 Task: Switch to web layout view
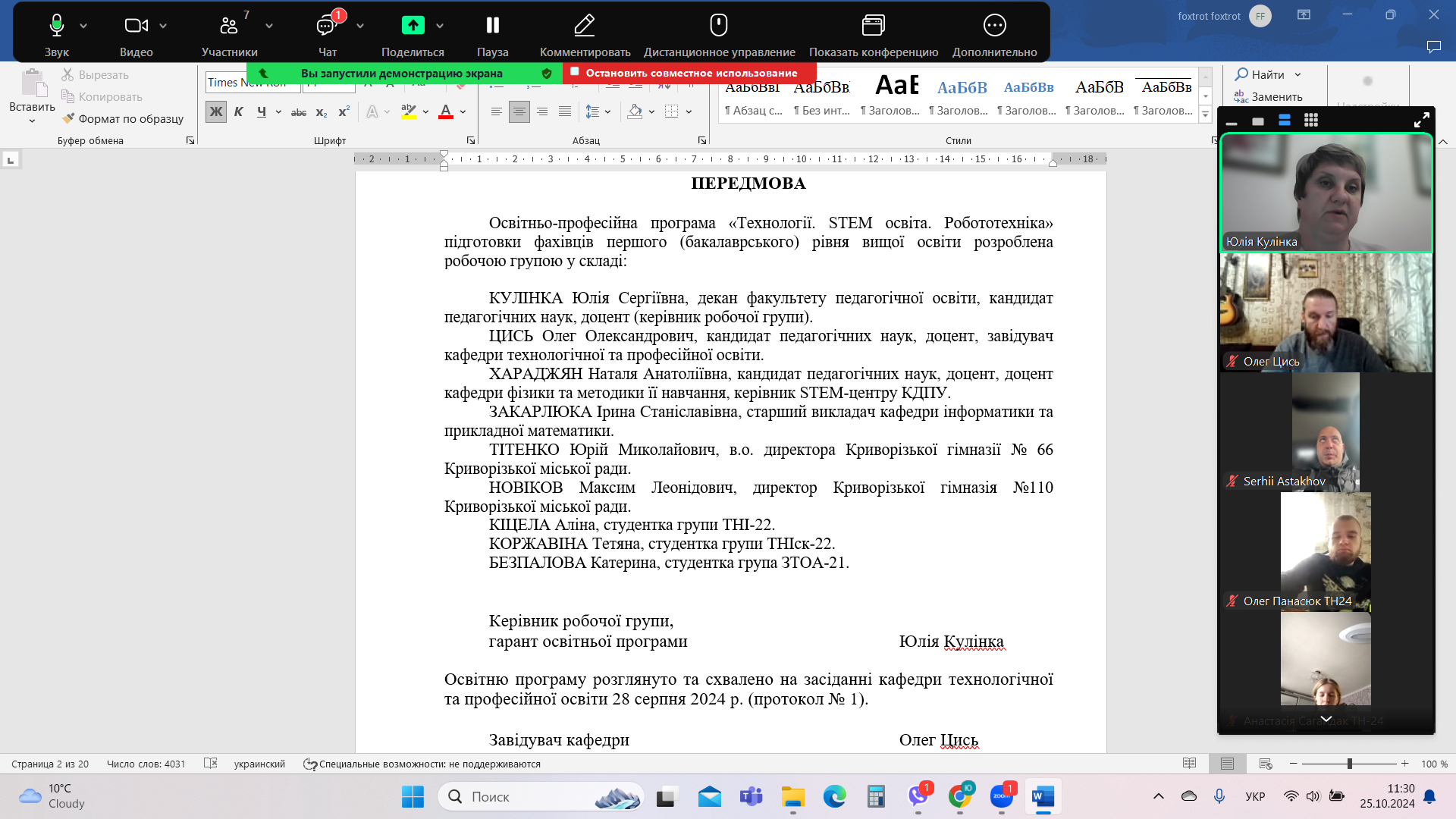tap(1266, 764)
